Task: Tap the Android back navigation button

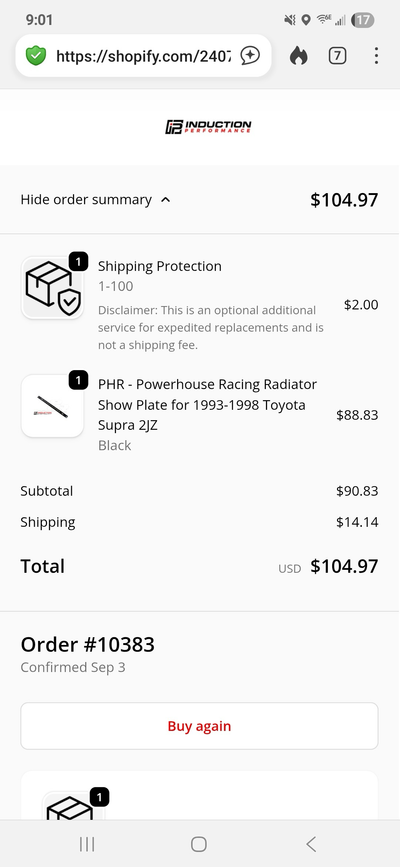Action: 311,844
